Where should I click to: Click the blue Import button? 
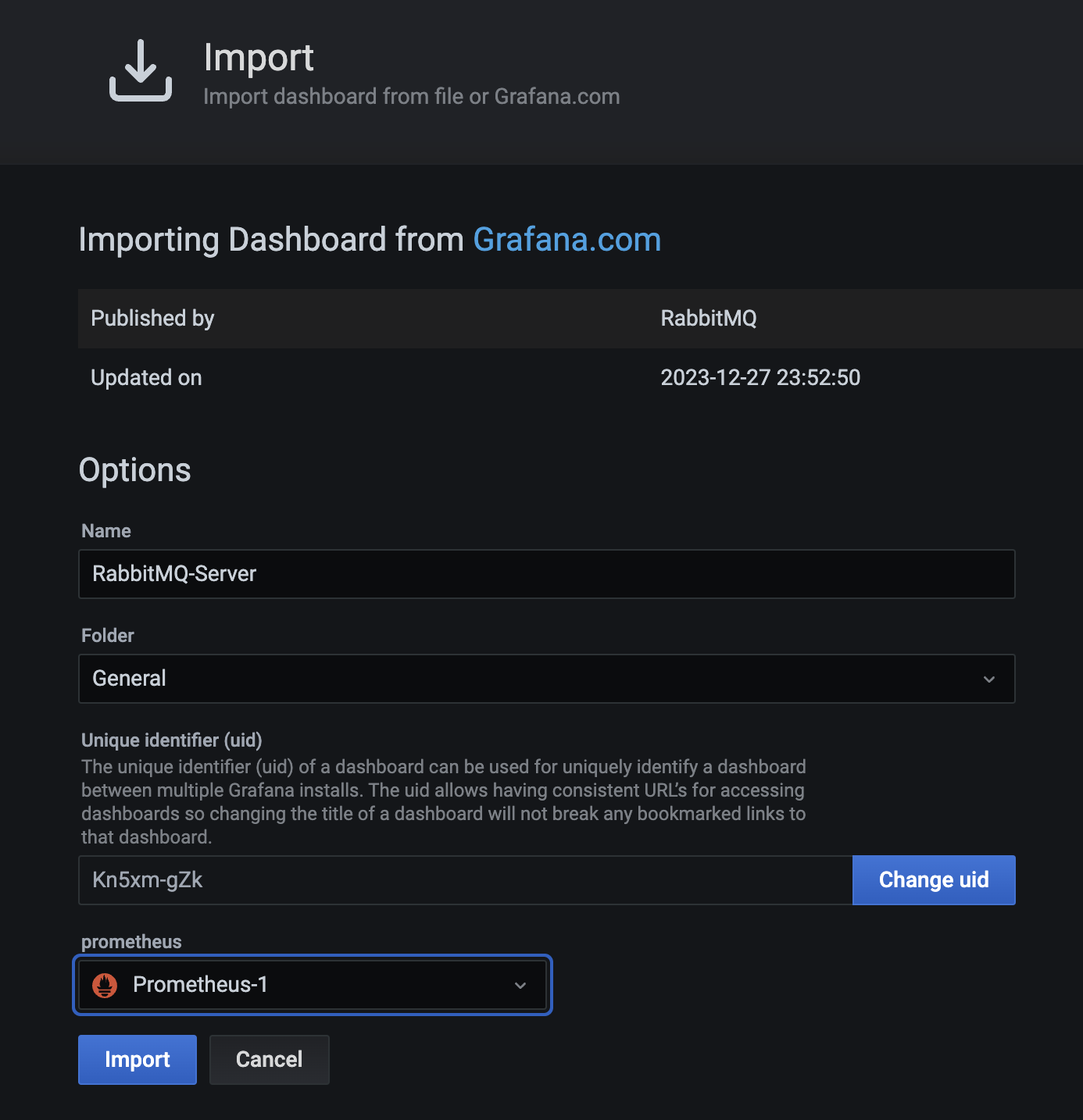pos(138,1060)
